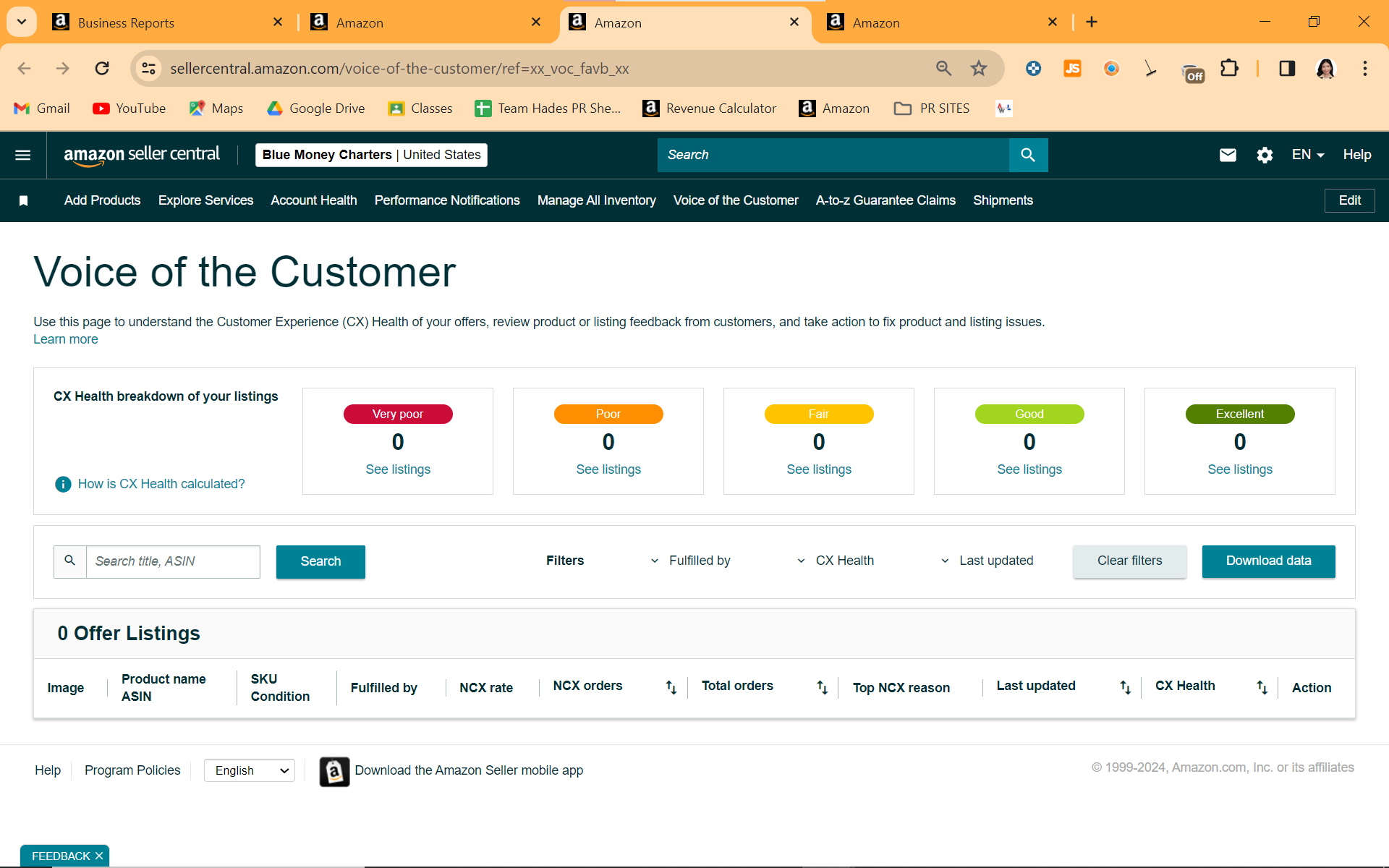Open Shipments in the navigation bar
Viewport: 1389px width, 868px height.
[1003, 200]
